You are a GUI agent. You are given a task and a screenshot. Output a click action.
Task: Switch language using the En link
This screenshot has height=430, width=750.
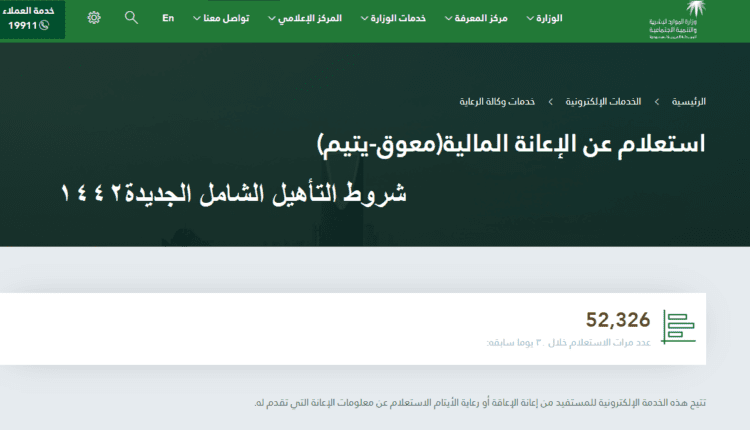pos(168,18)
